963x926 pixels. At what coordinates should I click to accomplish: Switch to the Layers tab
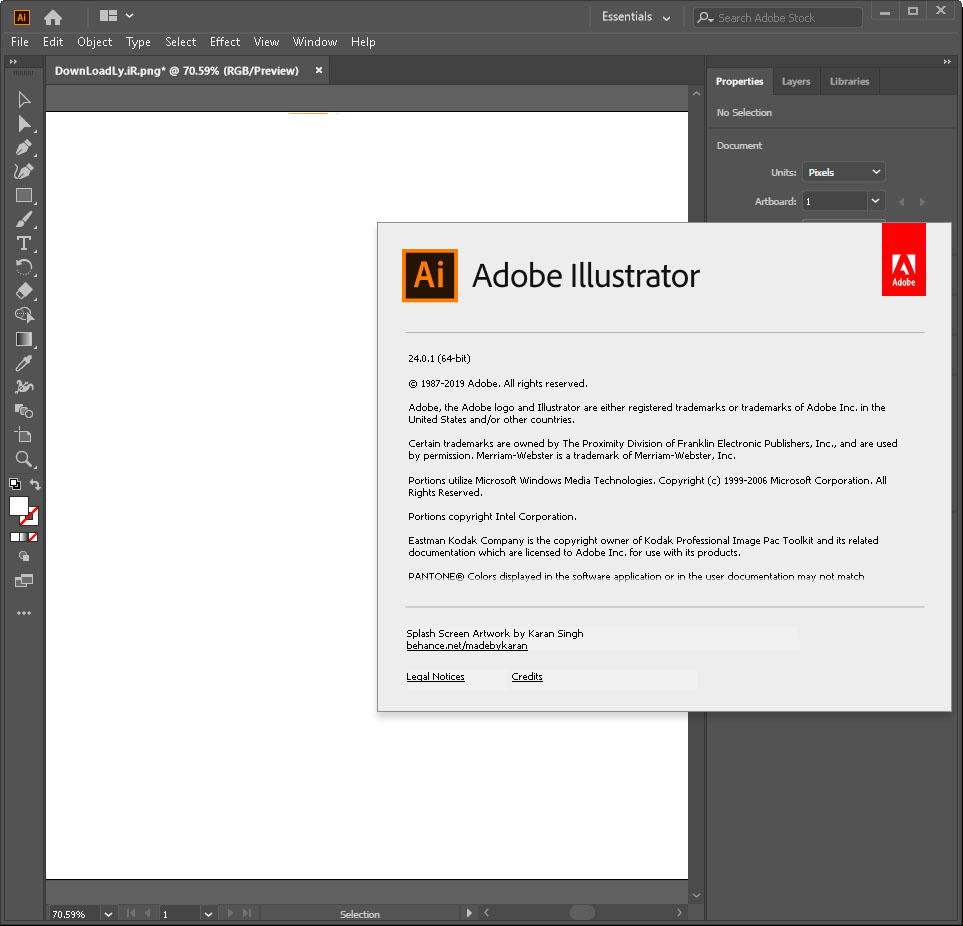click(x=796, y=81)
